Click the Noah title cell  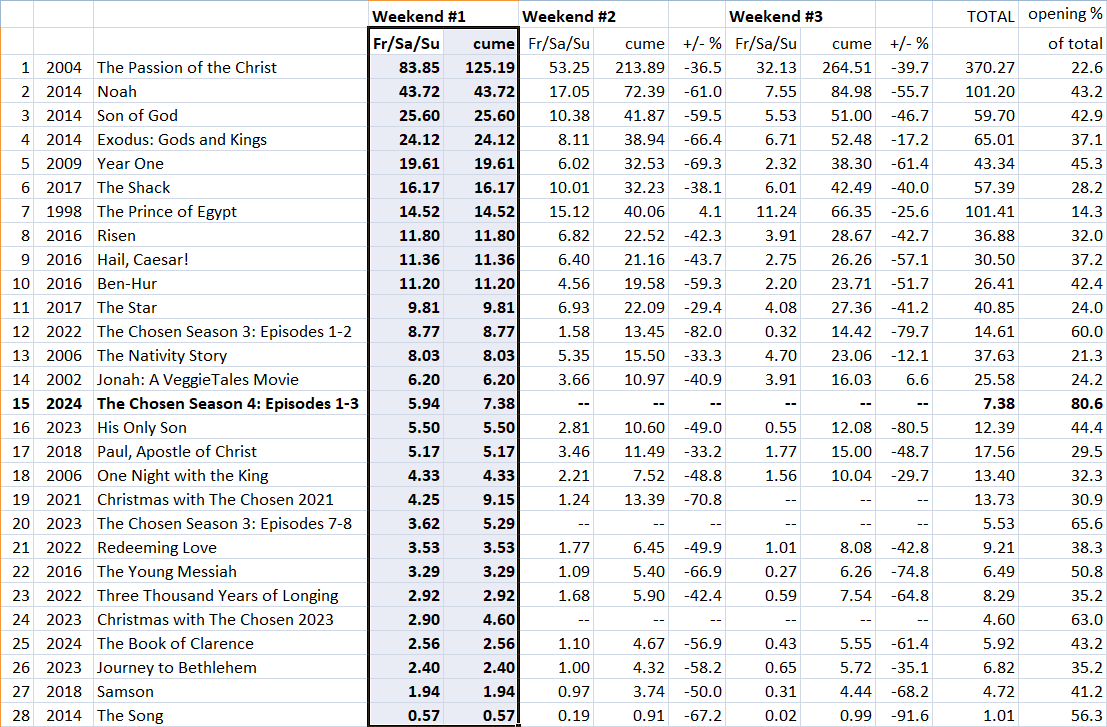(230, 92)
